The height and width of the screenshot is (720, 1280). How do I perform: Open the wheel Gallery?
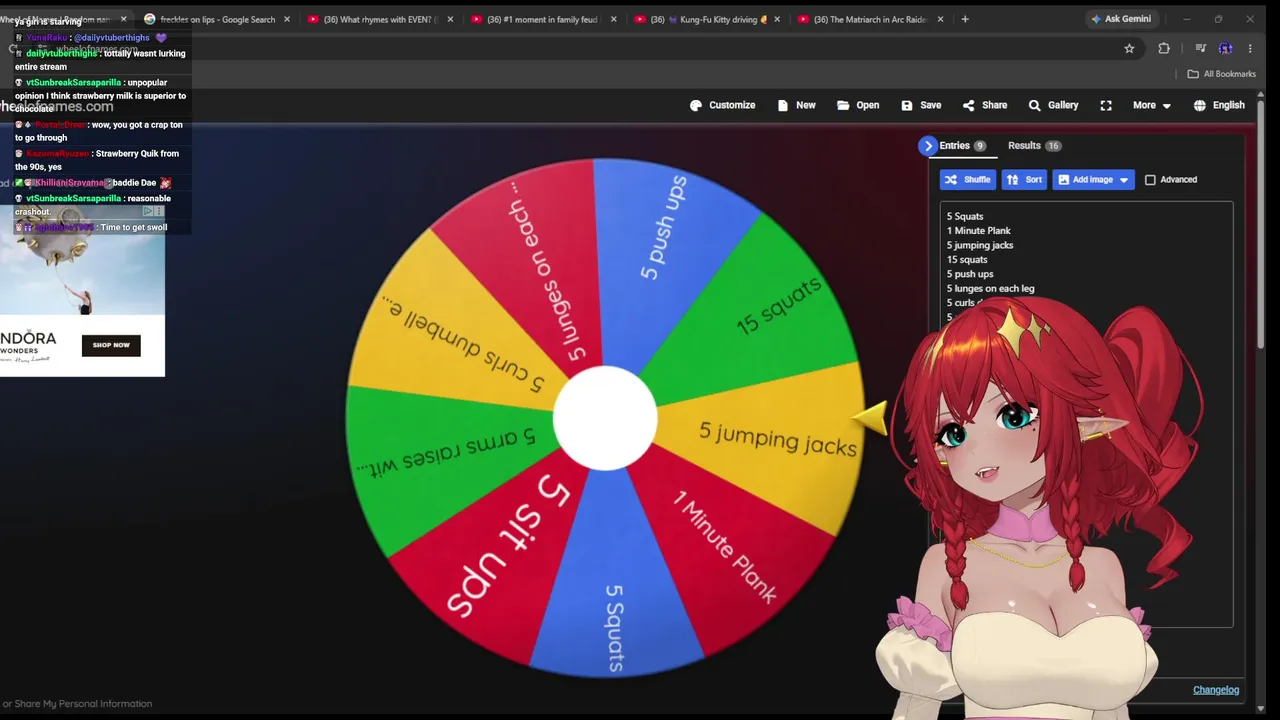tap(1053, 105)
